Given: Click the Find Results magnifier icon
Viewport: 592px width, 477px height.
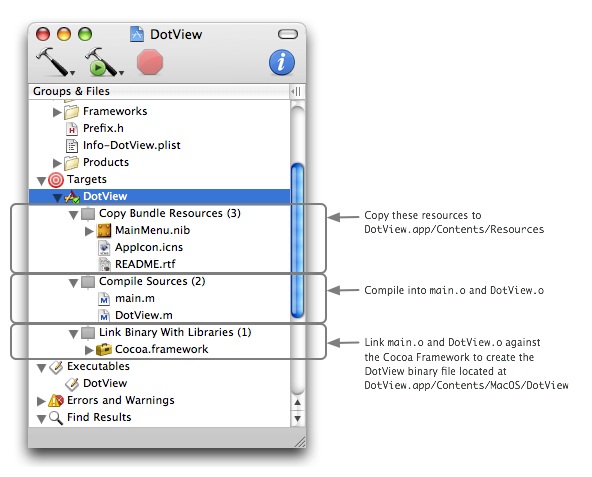Looking at the screenshot, I should point(56,418).
